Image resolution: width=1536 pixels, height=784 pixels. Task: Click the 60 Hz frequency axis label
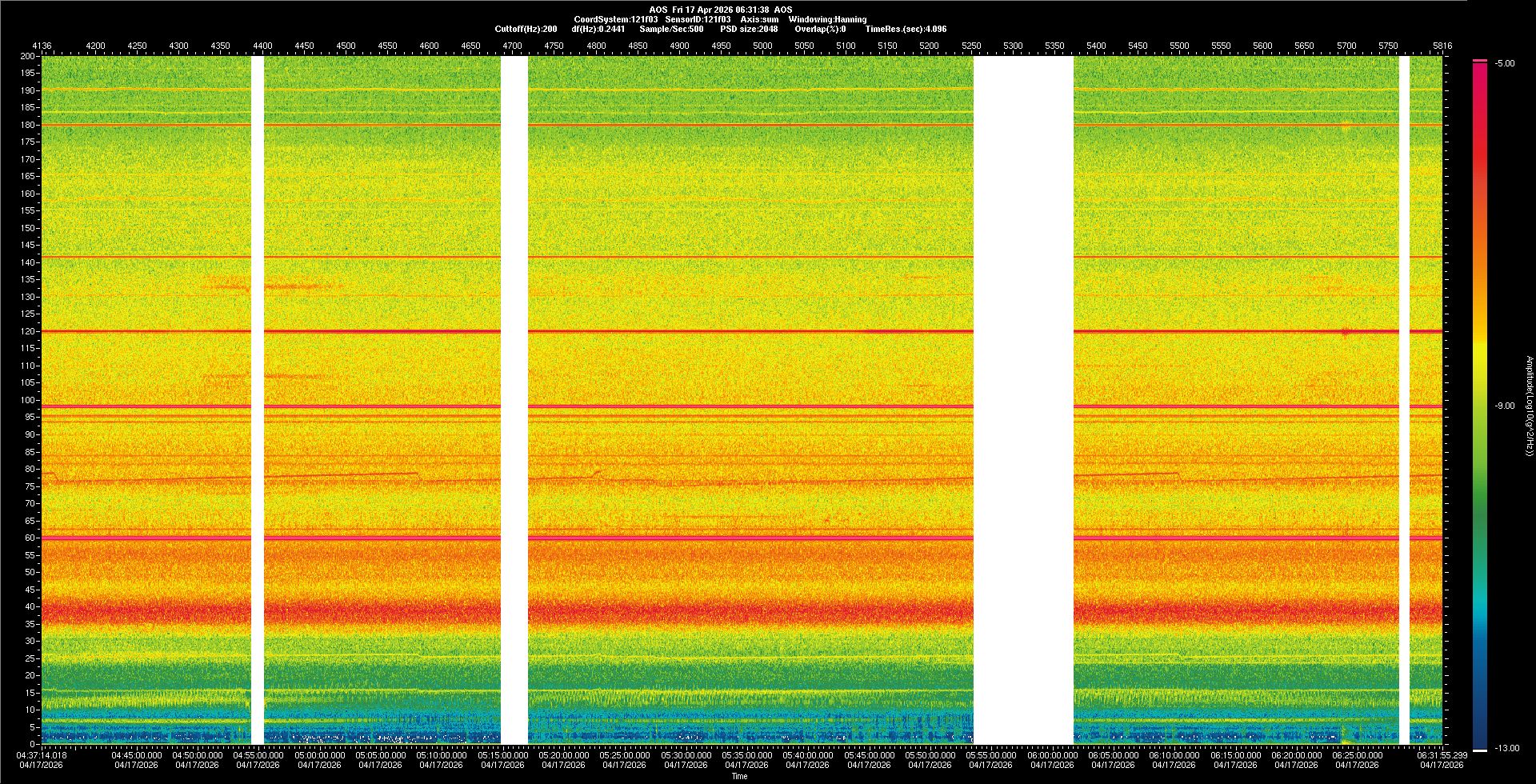30,538
